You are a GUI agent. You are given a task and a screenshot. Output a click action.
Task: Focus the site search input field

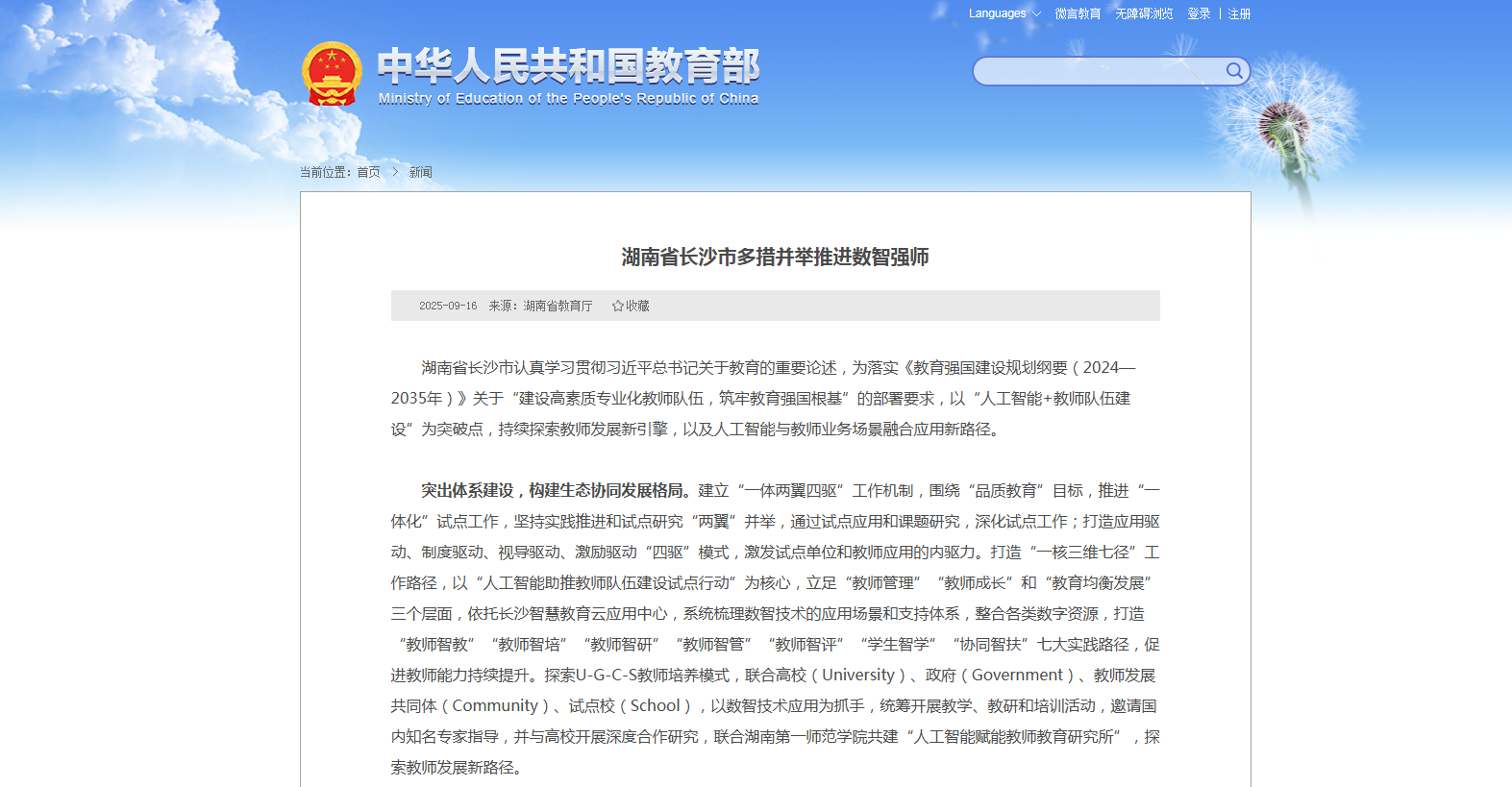(x=1100, y=71)
